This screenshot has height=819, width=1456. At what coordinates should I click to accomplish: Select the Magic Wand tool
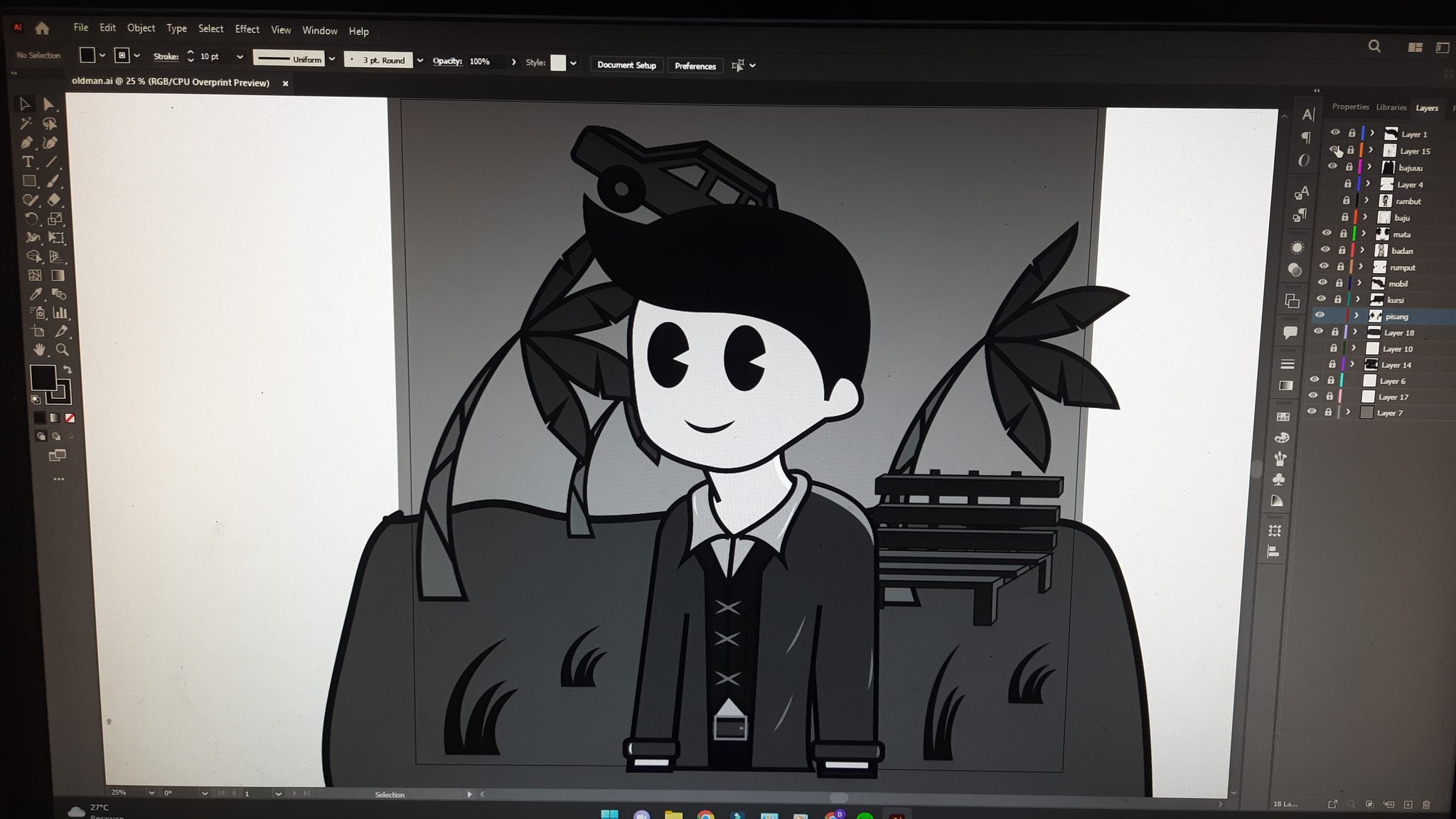(x=26, y=124)
